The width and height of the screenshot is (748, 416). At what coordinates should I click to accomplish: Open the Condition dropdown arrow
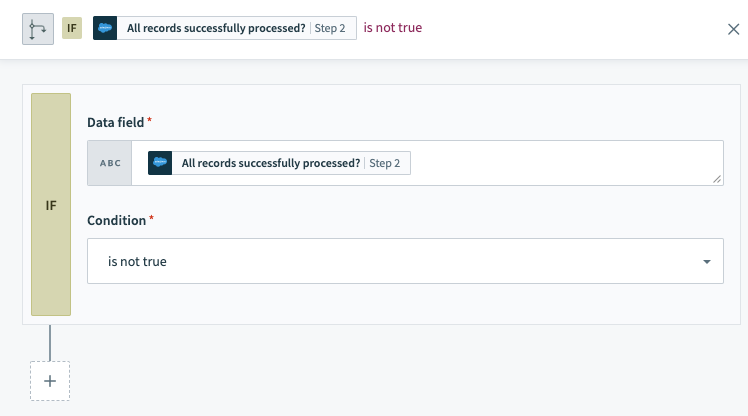[x=707, y=262]
